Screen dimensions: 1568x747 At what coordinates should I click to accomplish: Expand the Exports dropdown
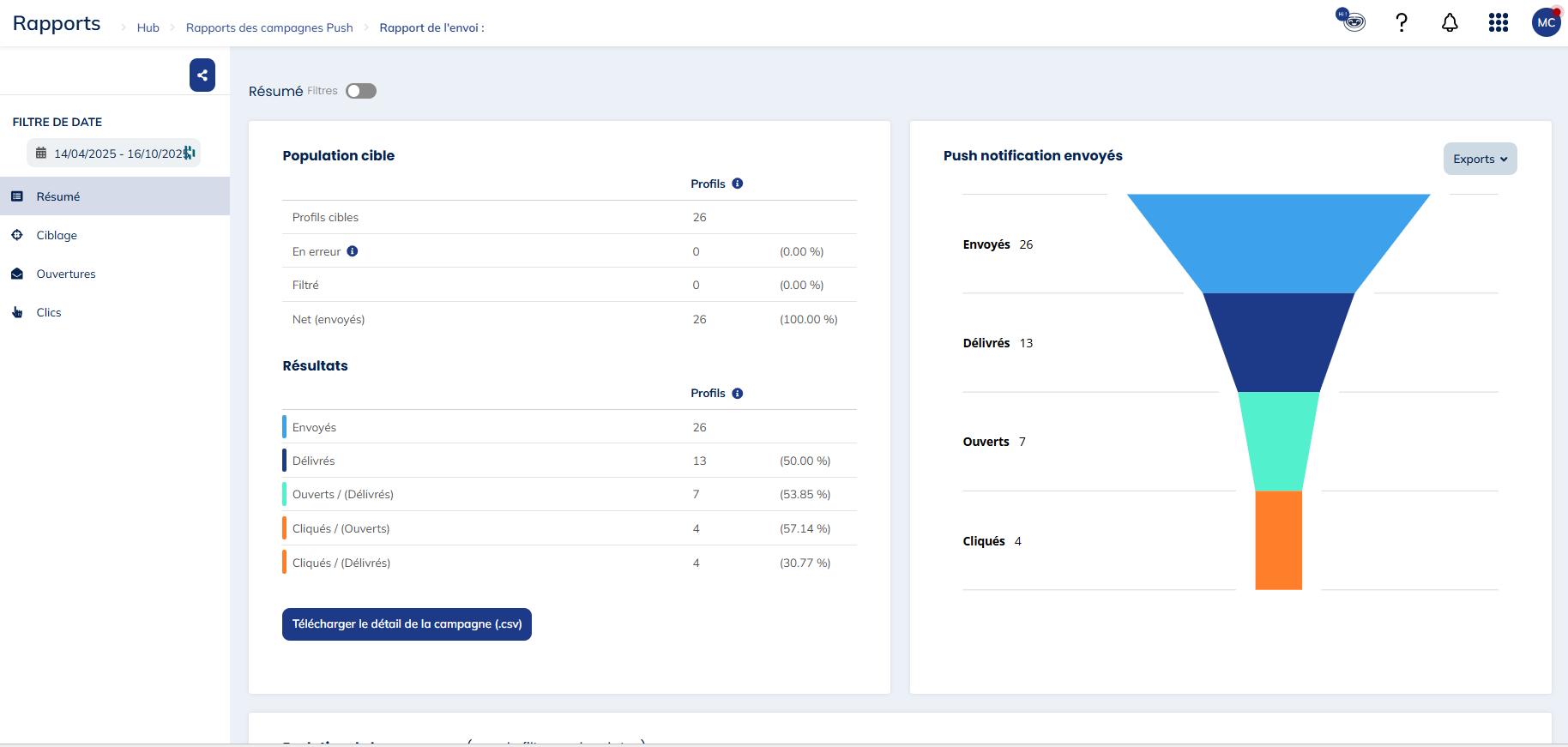coord(1480,159)
